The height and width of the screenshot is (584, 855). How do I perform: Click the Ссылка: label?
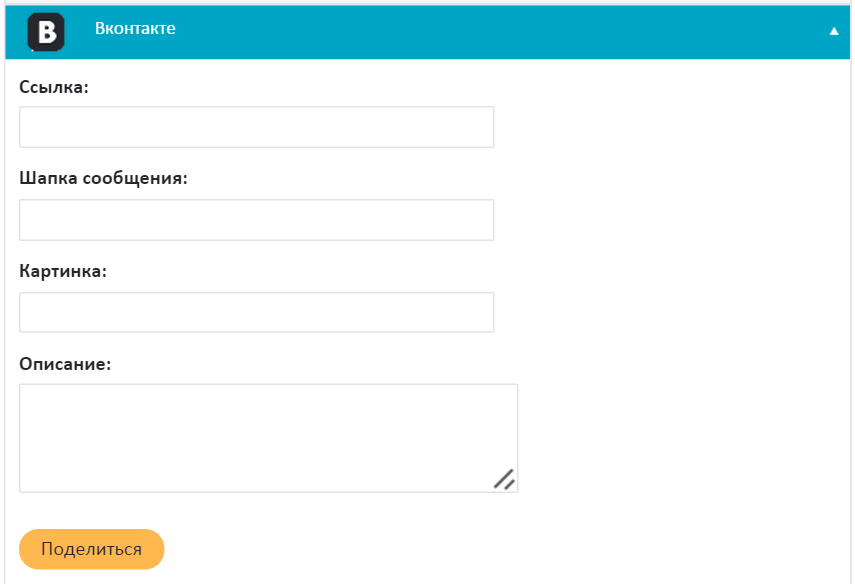(54, 87)
